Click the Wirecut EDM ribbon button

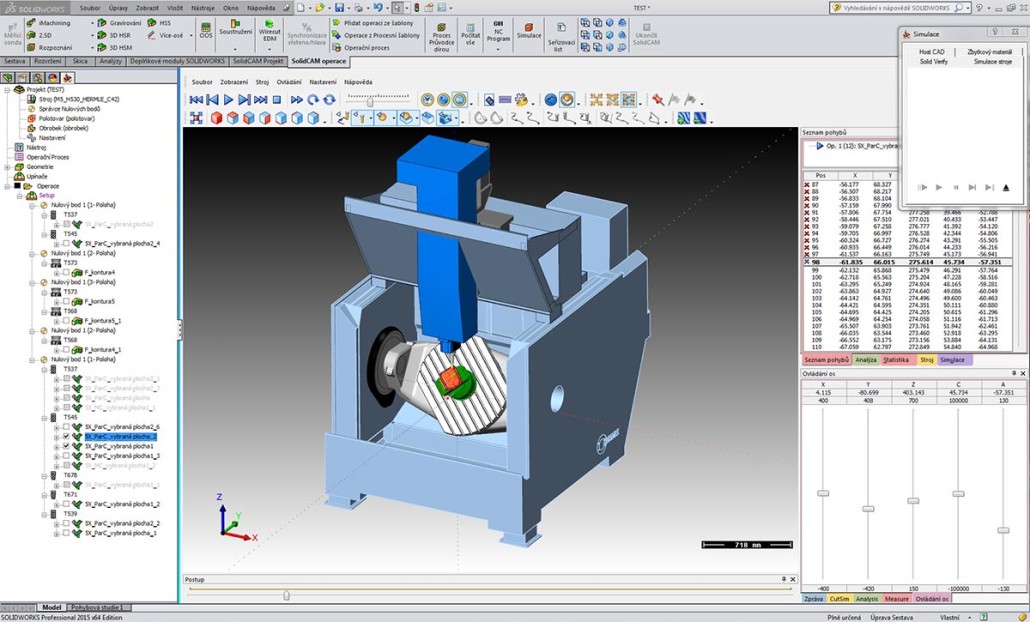click(269, 30)
